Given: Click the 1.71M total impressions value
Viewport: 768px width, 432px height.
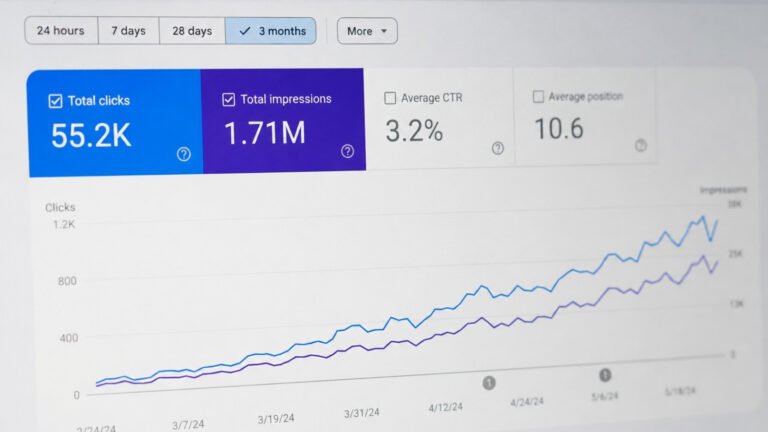Looking at the screenshot, I should tap(265, 133).
